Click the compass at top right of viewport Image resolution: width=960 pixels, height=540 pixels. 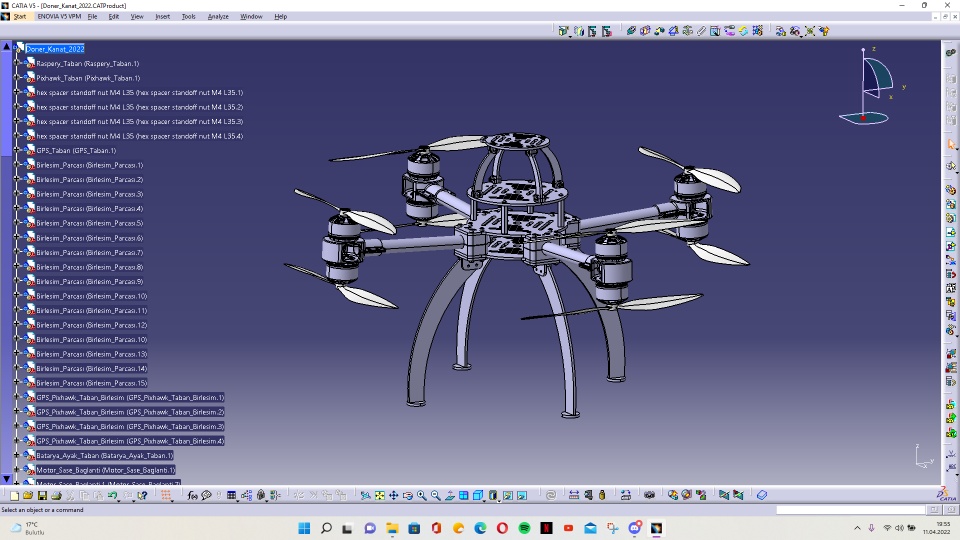874,86
